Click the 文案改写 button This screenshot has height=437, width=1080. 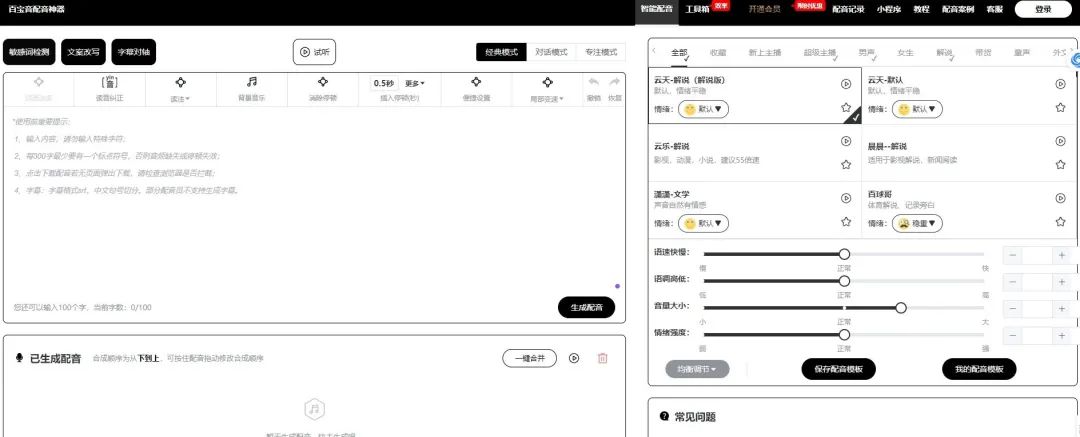pyautogui.click(x=83, y=52)
